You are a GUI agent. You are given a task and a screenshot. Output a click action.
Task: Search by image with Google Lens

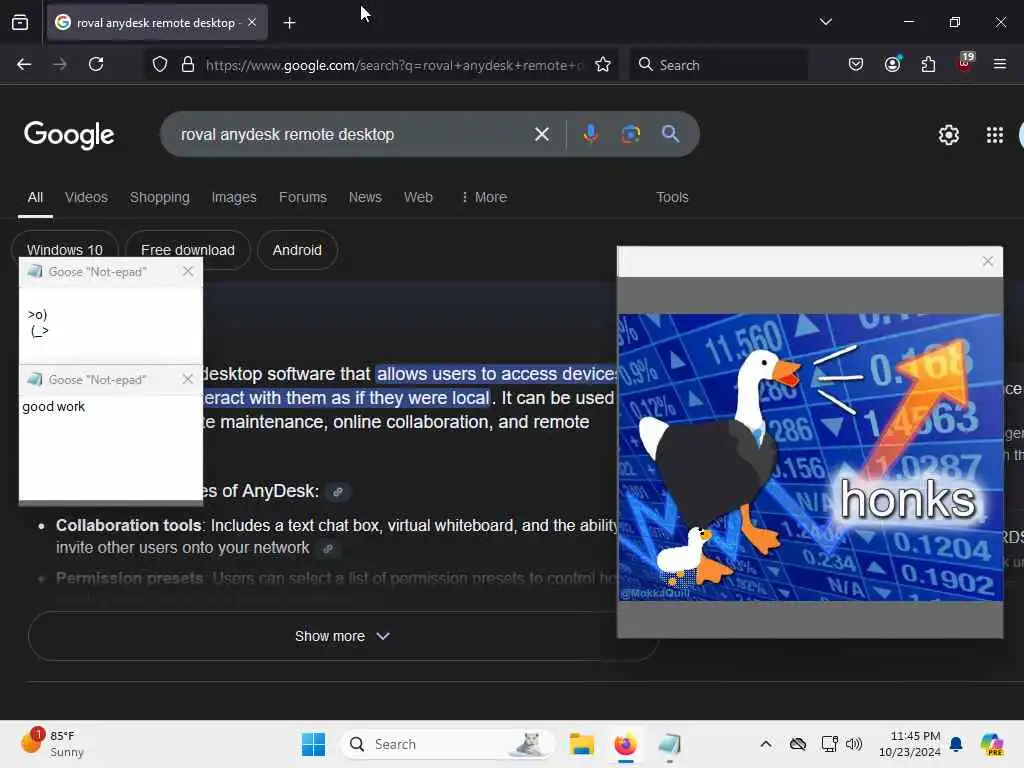pyautogui.click(x=630, y=135)
